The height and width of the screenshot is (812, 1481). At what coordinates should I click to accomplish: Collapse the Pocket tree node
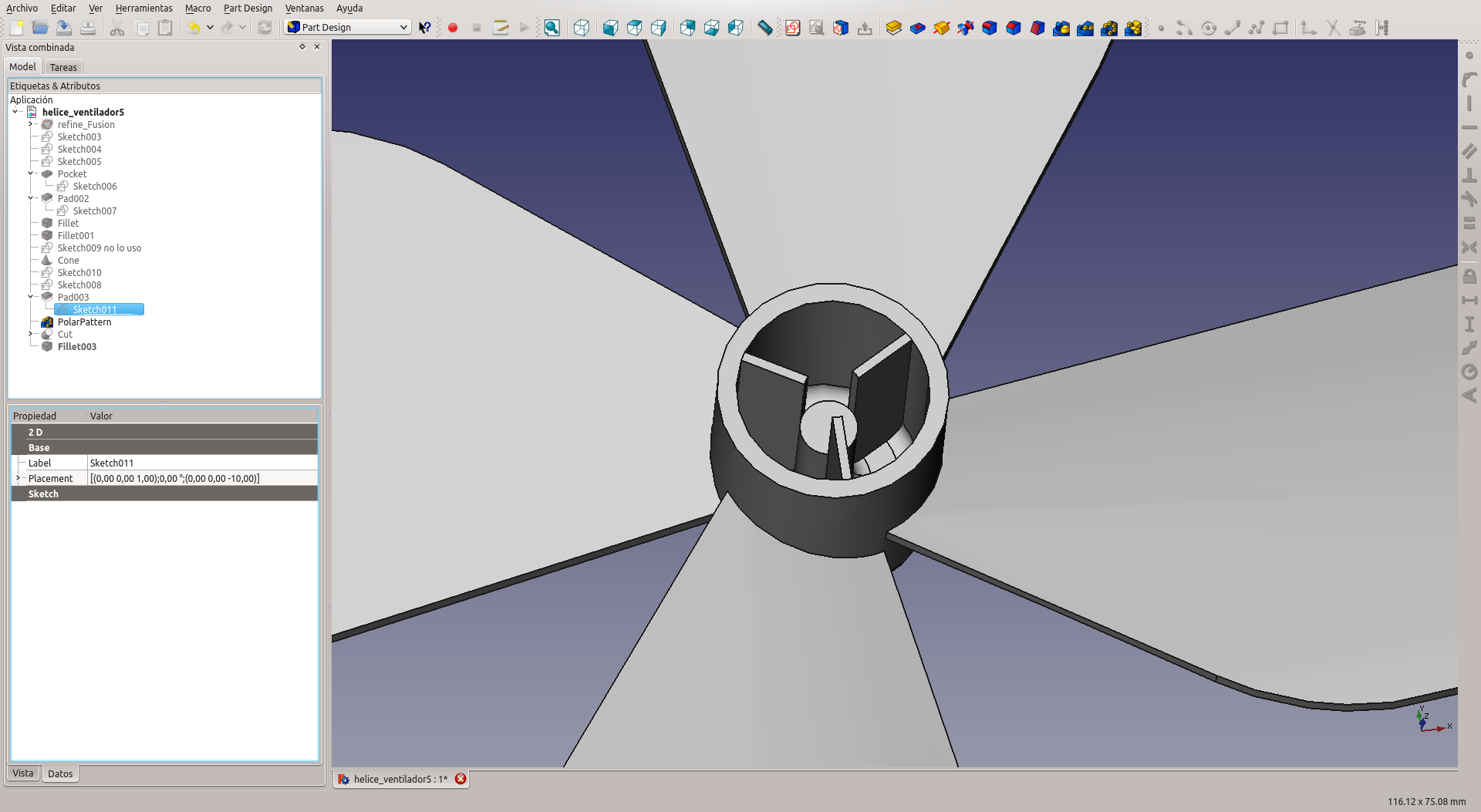click(x=31, y=174)
